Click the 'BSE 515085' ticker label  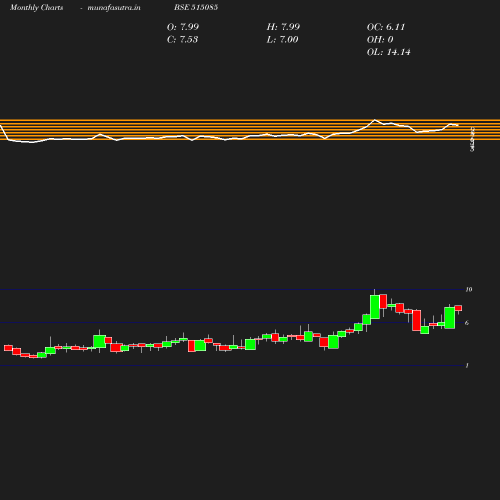(196, 7)
